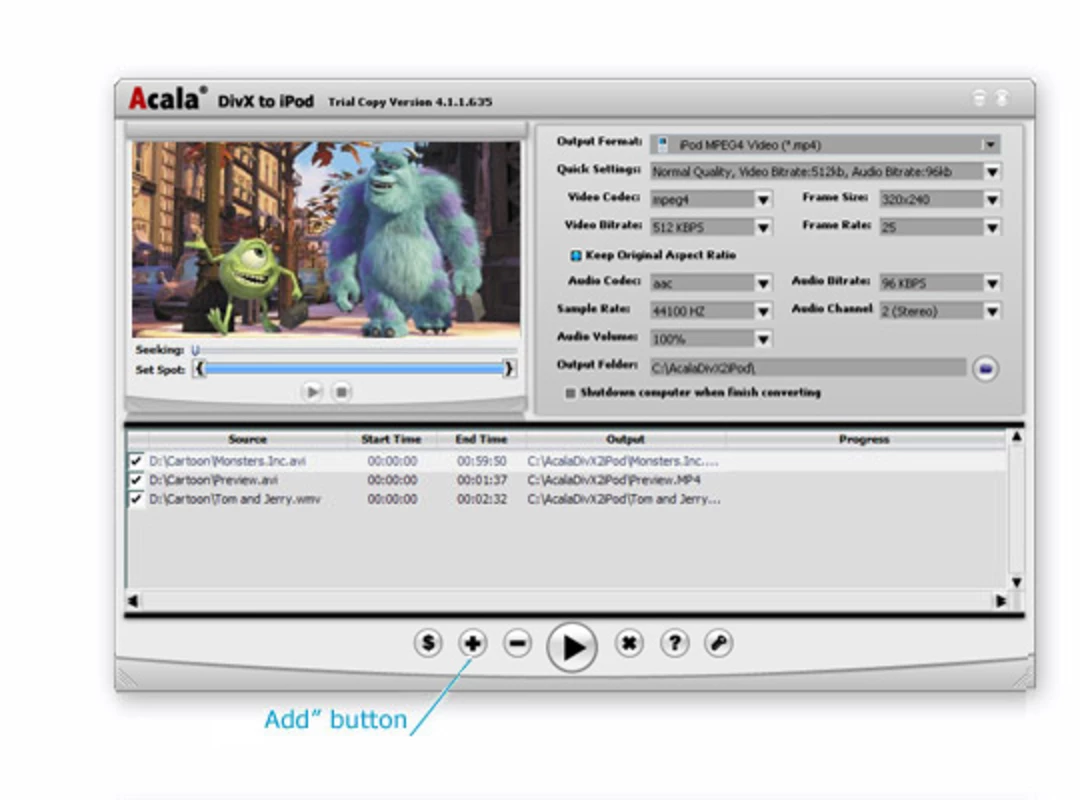
Task: Browse for output folder with round button
Action: point(986,369)
